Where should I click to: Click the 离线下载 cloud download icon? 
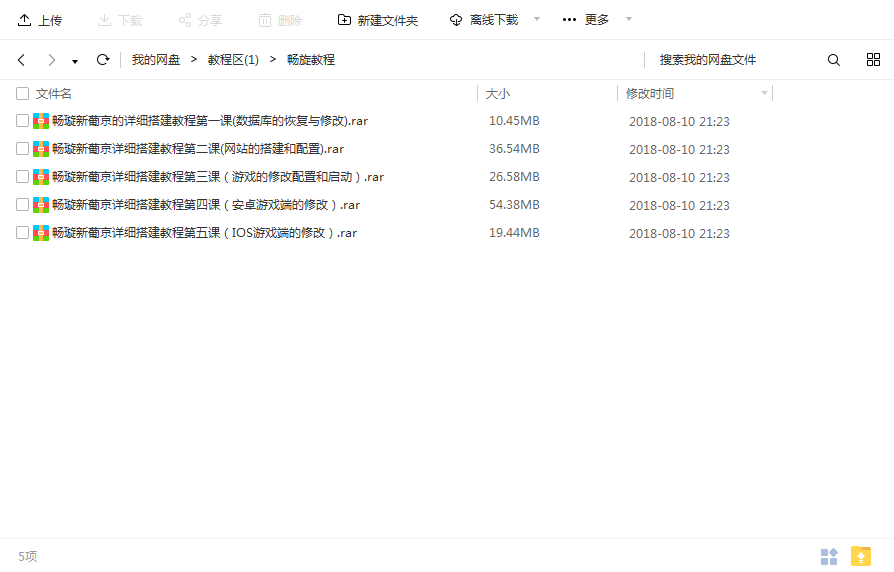click(x=456, y=20)
